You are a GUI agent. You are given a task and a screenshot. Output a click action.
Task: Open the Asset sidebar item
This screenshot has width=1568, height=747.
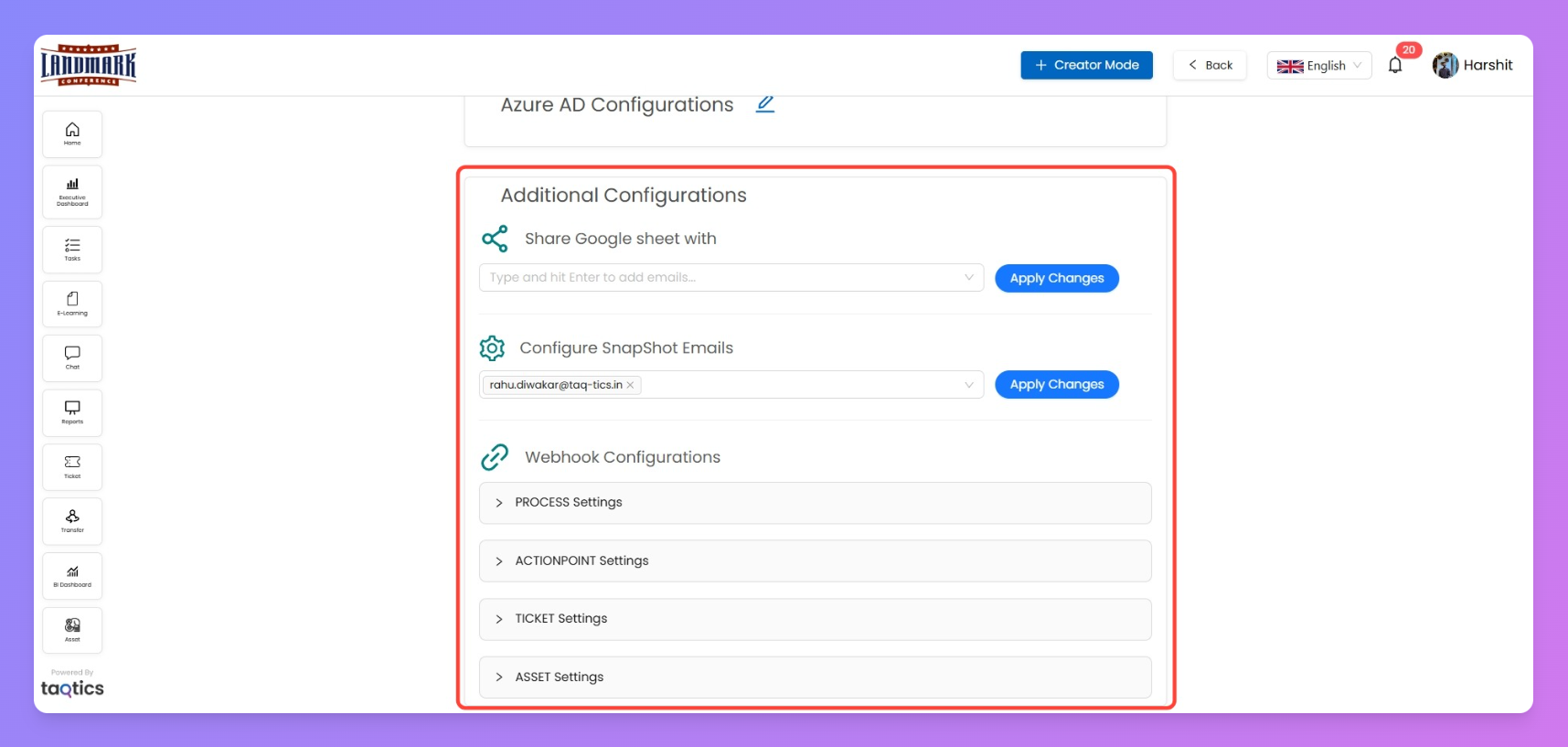pyautogui.click(x=72, y=630)
